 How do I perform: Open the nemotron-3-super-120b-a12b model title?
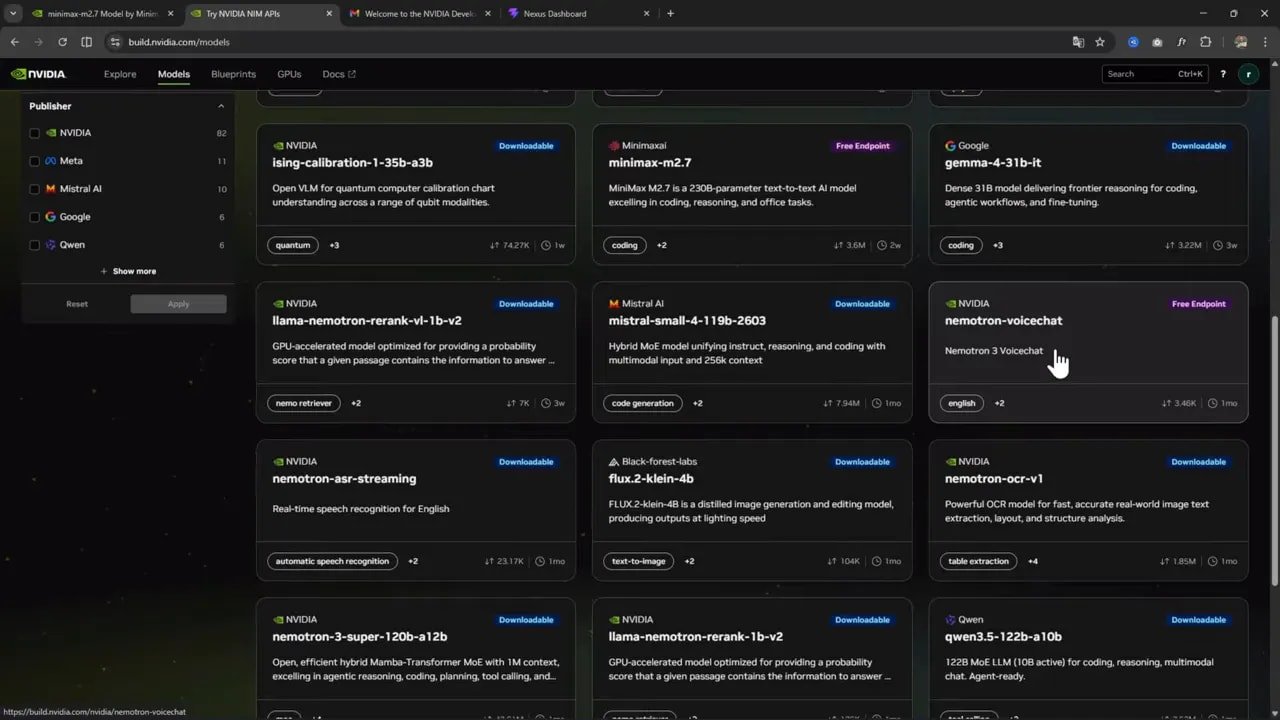[360, 637]
